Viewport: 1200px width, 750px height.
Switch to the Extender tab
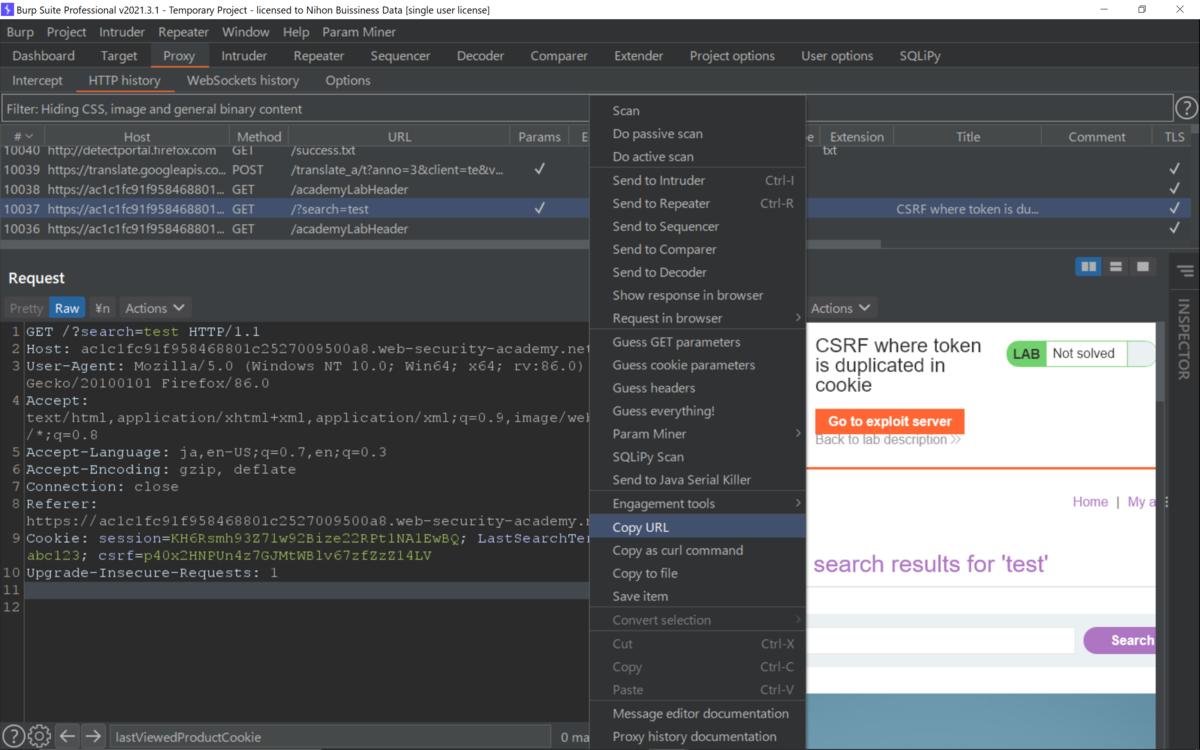639,56
